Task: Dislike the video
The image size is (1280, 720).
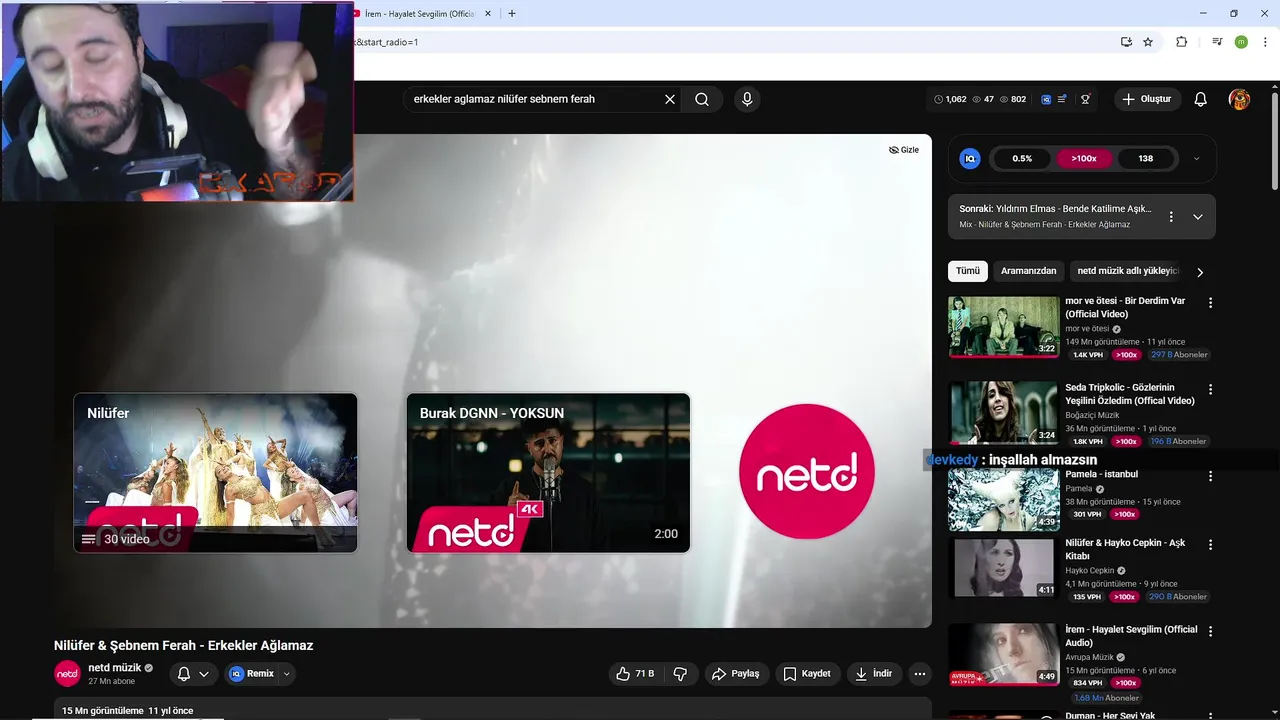Action: (680, 674)
